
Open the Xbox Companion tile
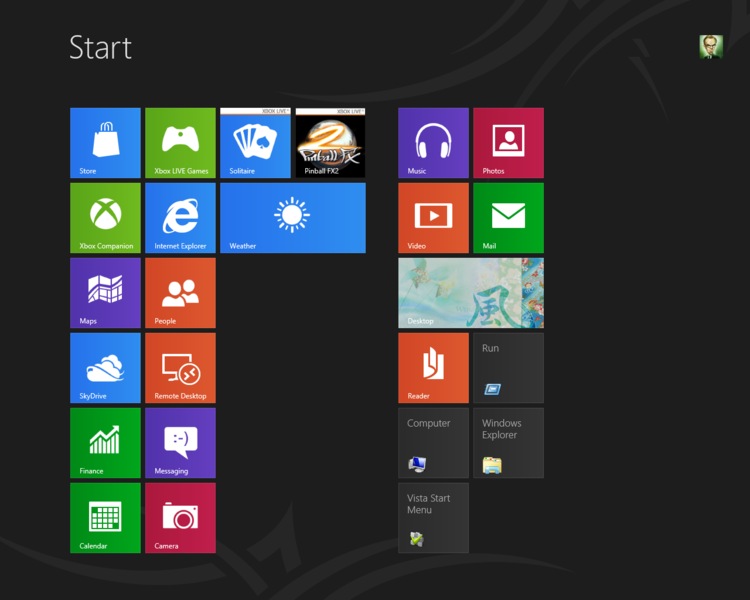click(105, 218)
